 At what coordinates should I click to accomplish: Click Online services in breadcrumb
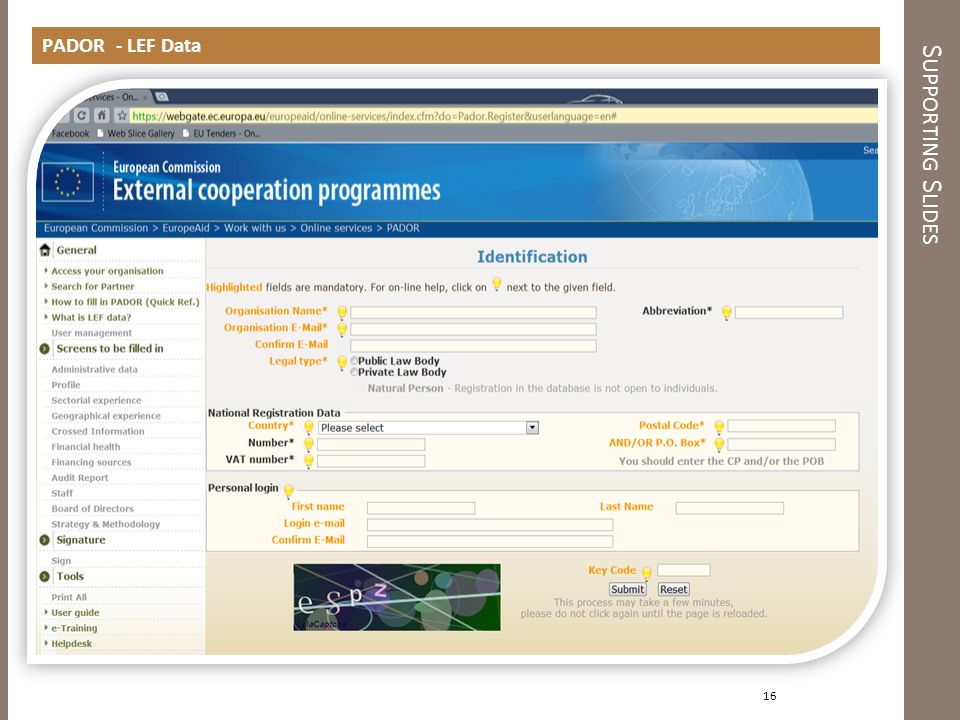point(336,228)
